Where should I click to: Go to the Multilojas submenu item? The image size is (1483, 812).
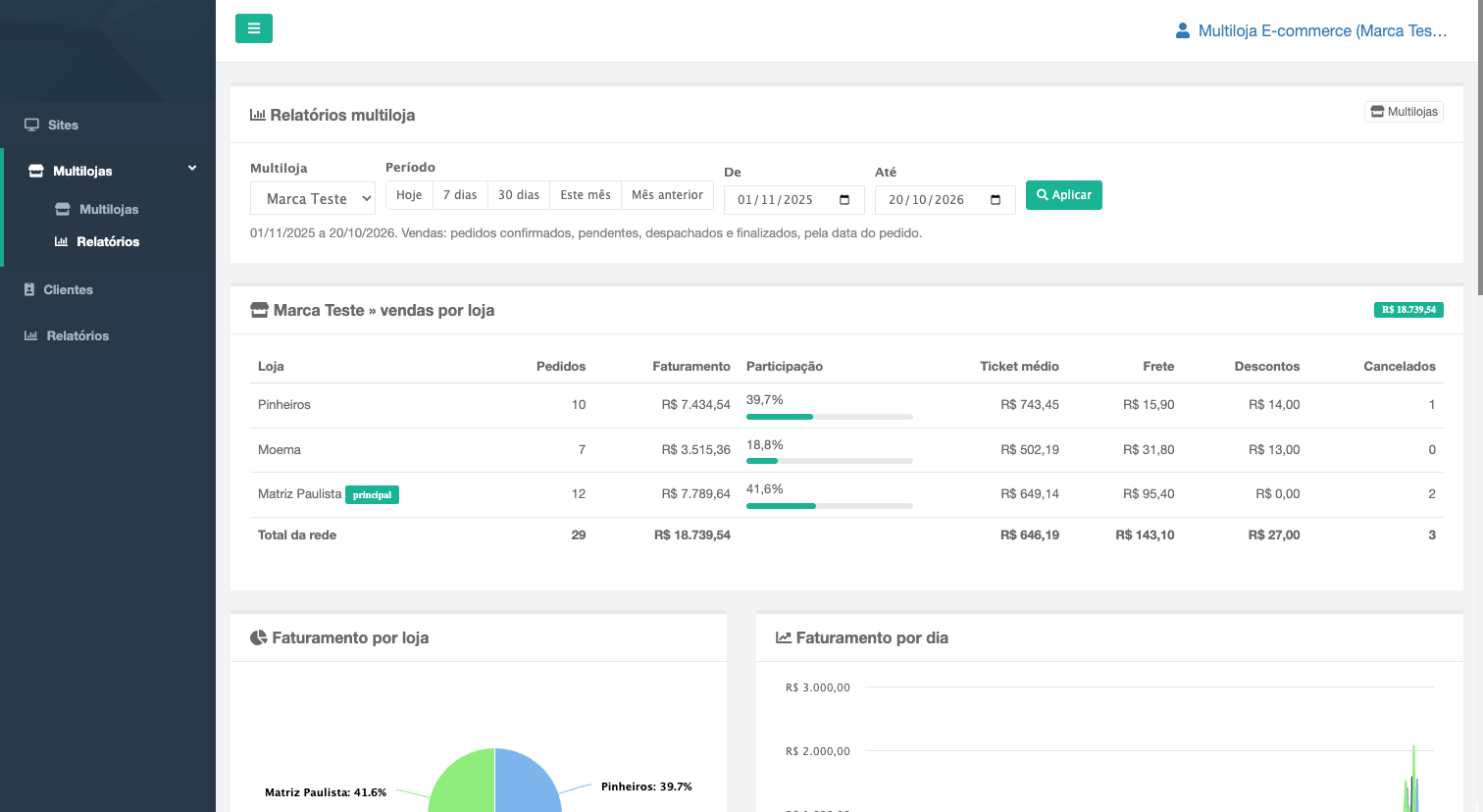click(108, 209)
